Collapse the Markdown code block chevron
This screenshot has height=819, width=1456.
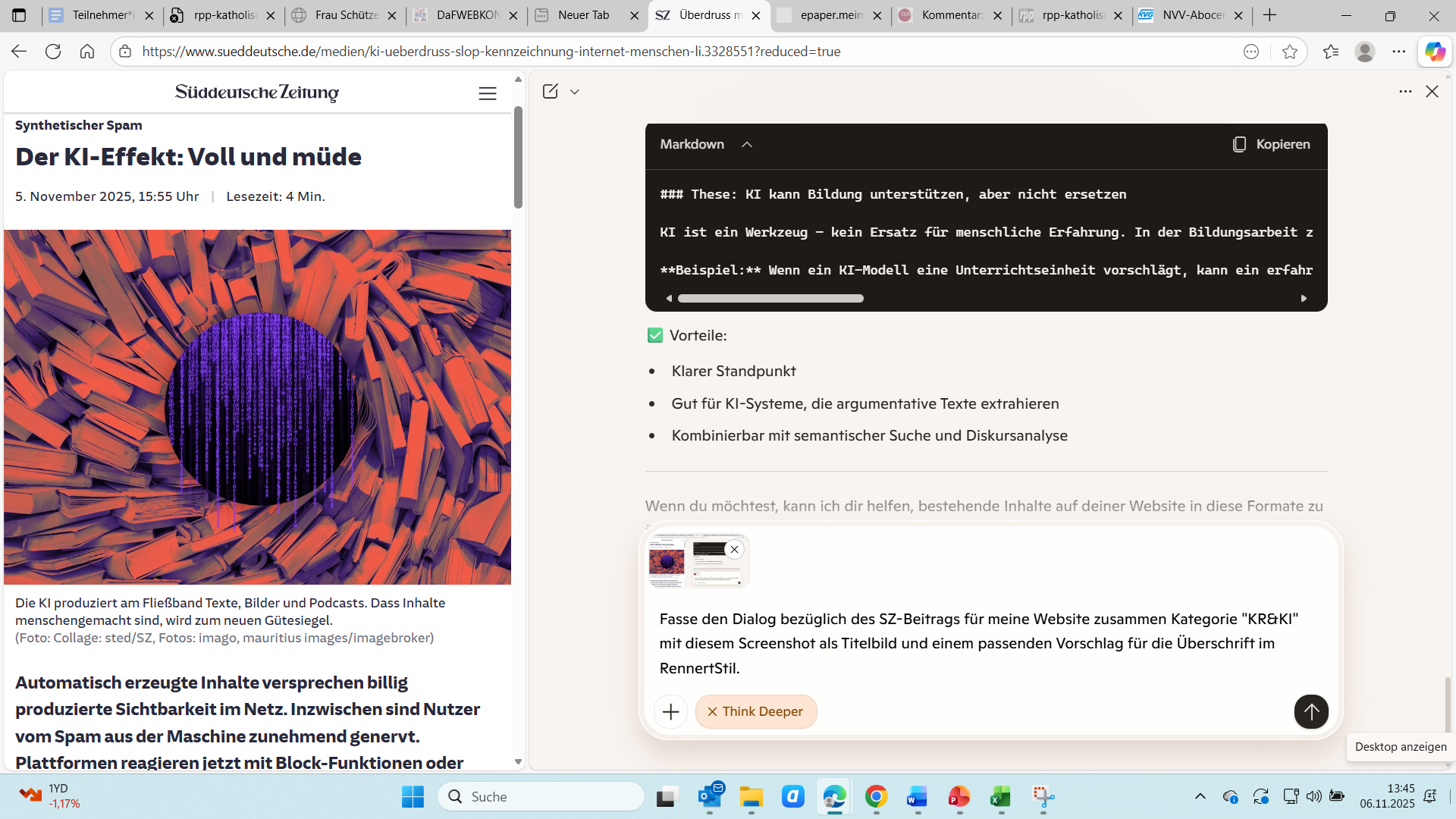click(x=747, y=144)
